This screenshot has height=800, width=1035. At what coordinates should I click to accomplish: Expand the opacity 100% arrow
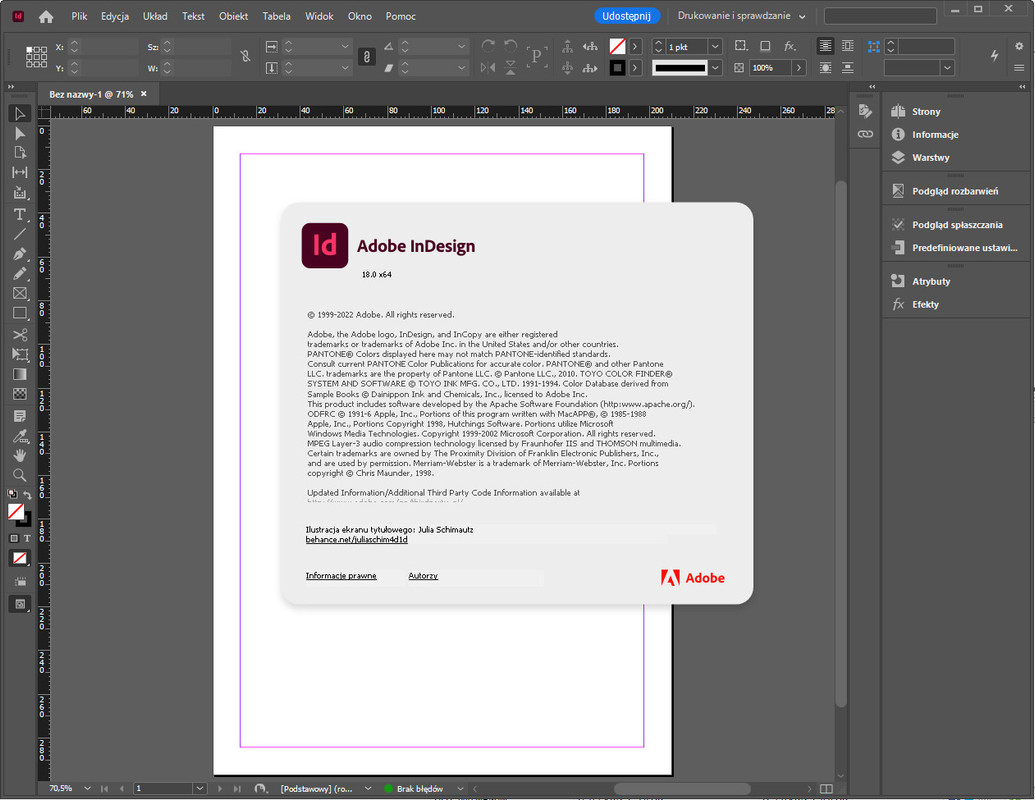point(799,67)
